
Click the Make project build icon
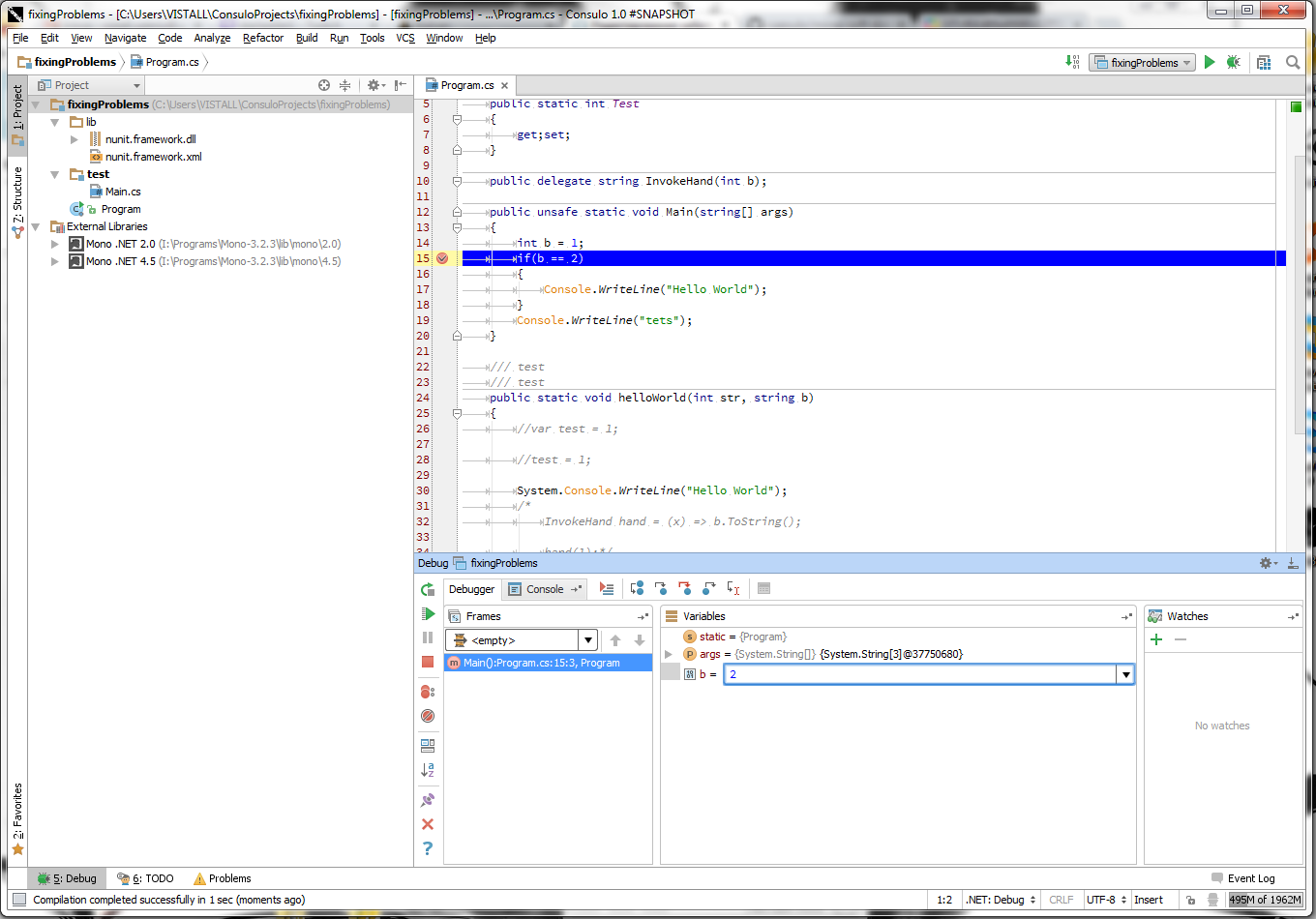(1073, 62)
